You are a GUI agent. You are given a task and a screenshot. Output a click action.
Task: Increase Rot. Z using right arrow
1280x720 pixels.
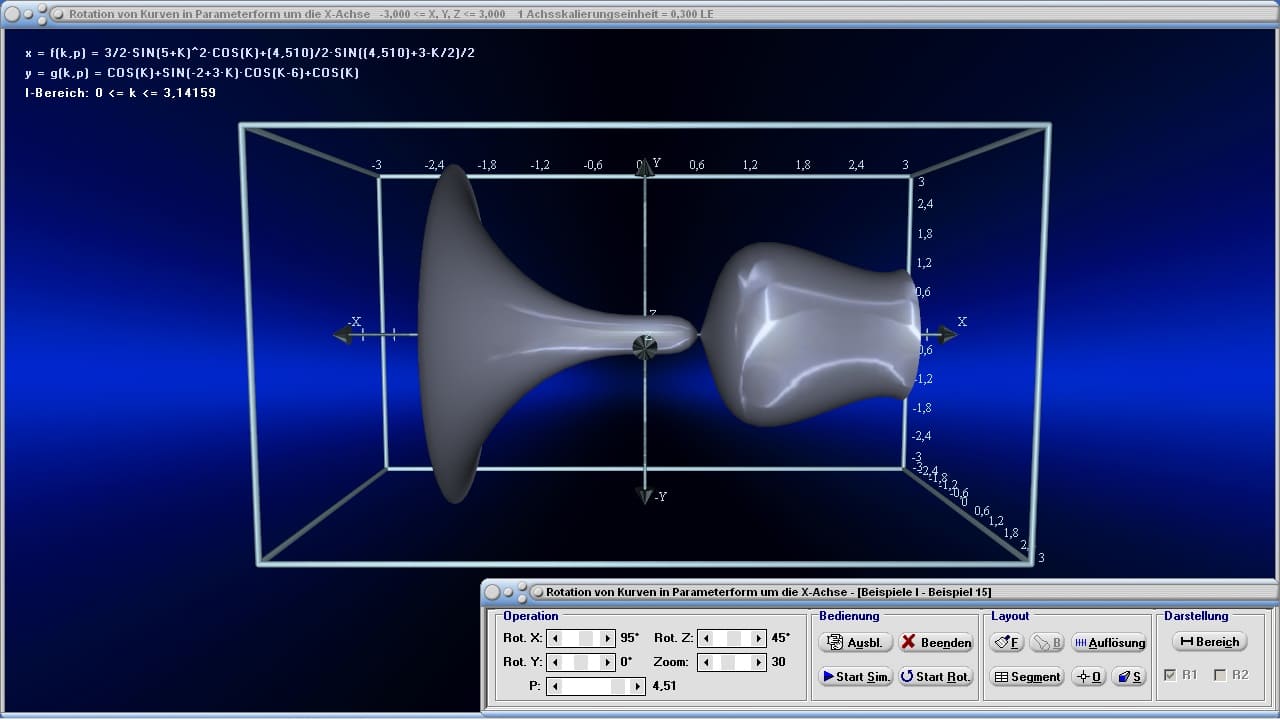pyautogui.click(x=759, y=638)
